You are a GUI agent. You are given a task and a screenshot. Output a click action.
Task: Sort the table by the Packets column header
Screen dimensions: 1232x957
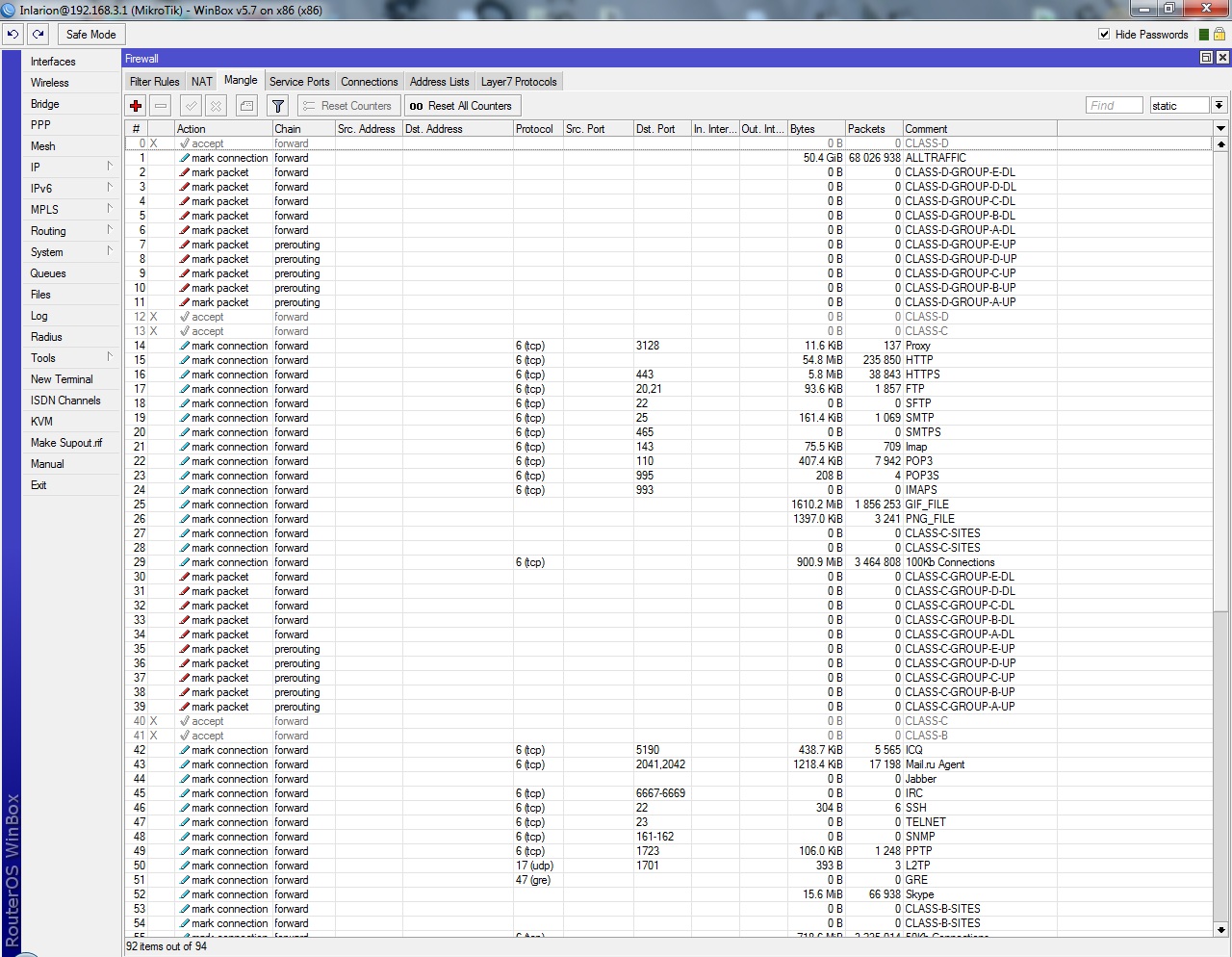pos(873,128)
